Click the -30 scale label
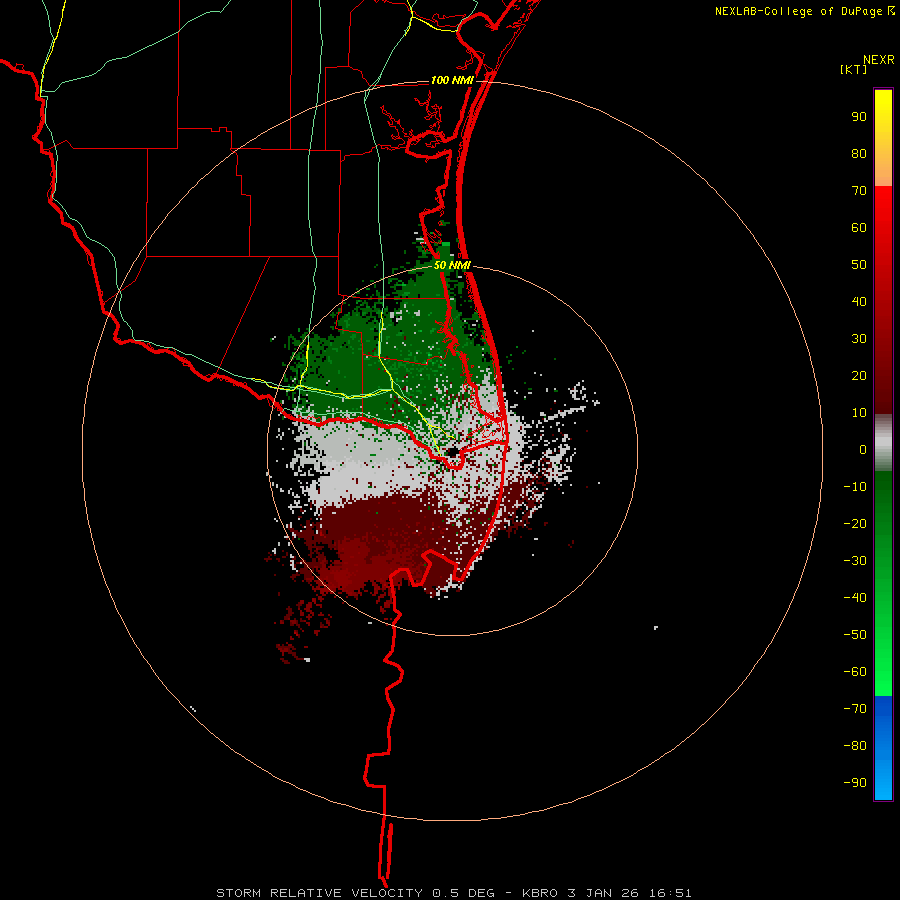 coord(855,561)
